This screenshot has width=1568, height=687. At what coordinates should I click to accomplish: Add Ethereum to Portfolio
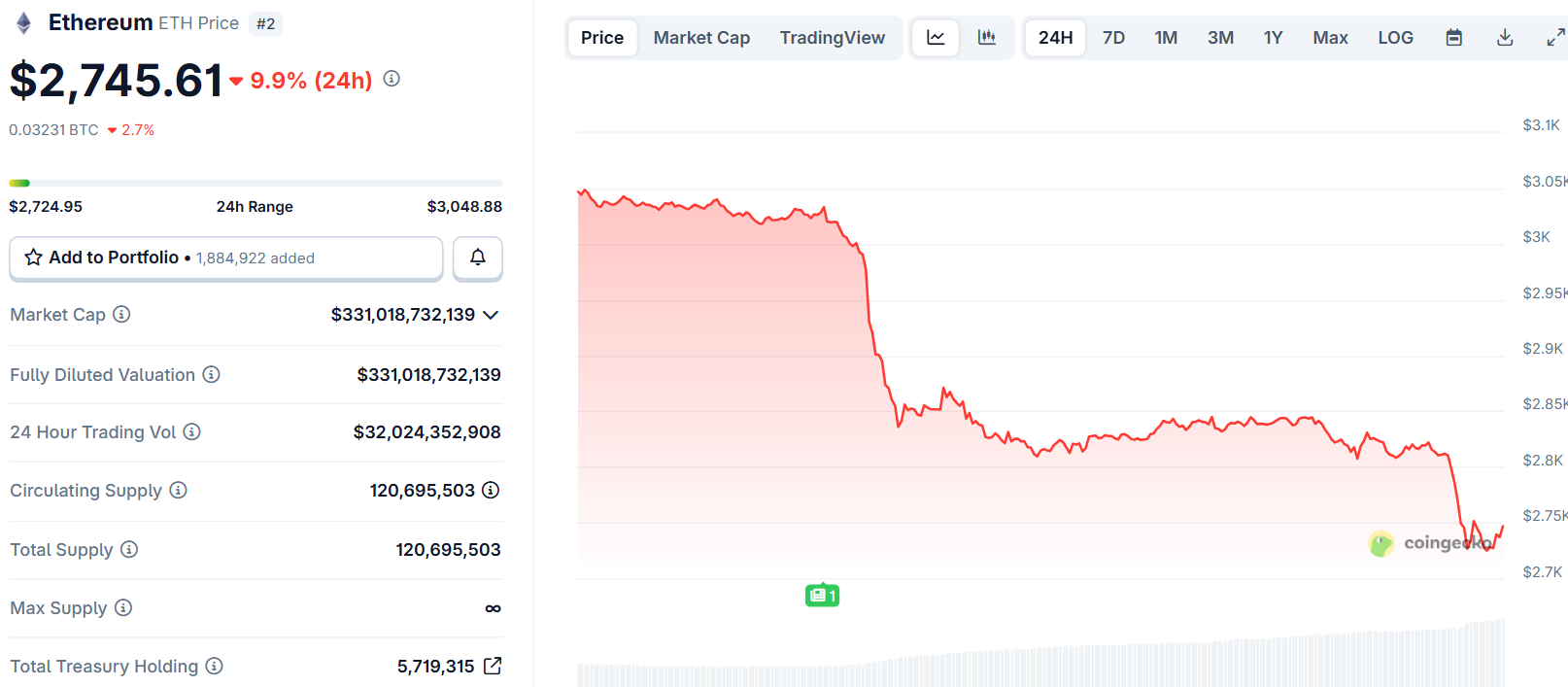(226, 258)
